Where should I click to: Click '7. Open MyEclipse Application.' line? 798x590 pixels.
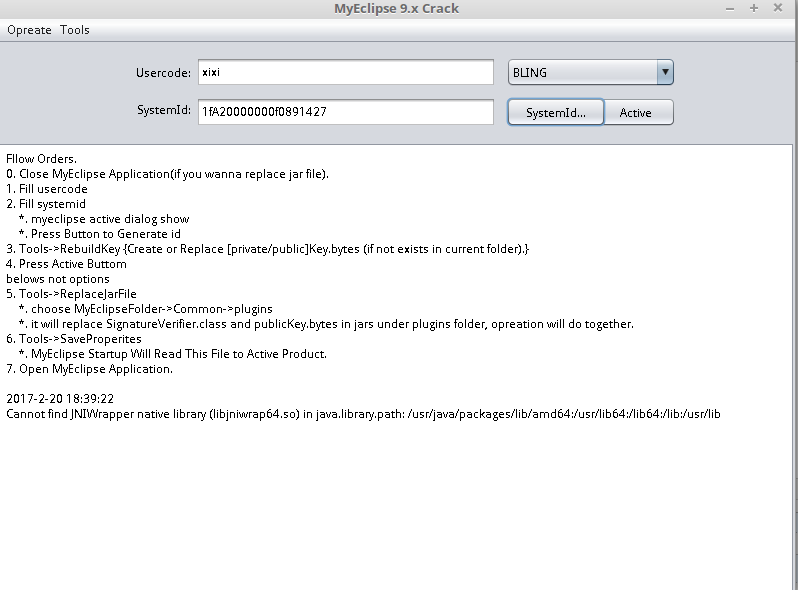(90, 369)
